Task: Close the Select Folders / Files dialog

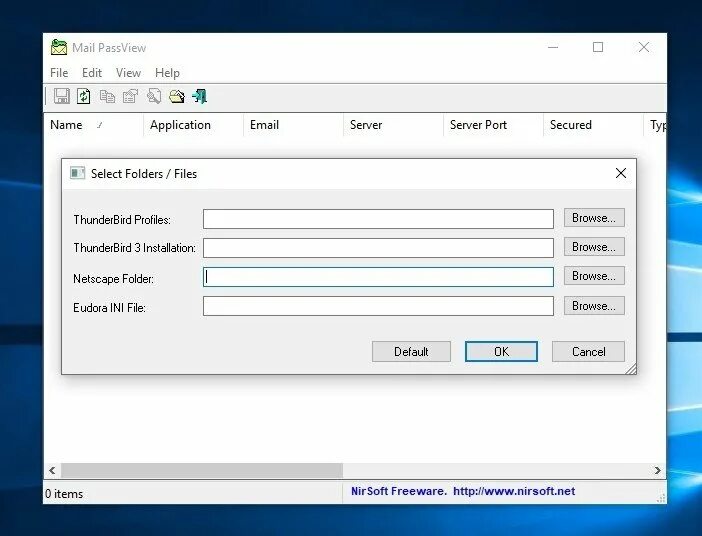Action: [x=621, y=173]
